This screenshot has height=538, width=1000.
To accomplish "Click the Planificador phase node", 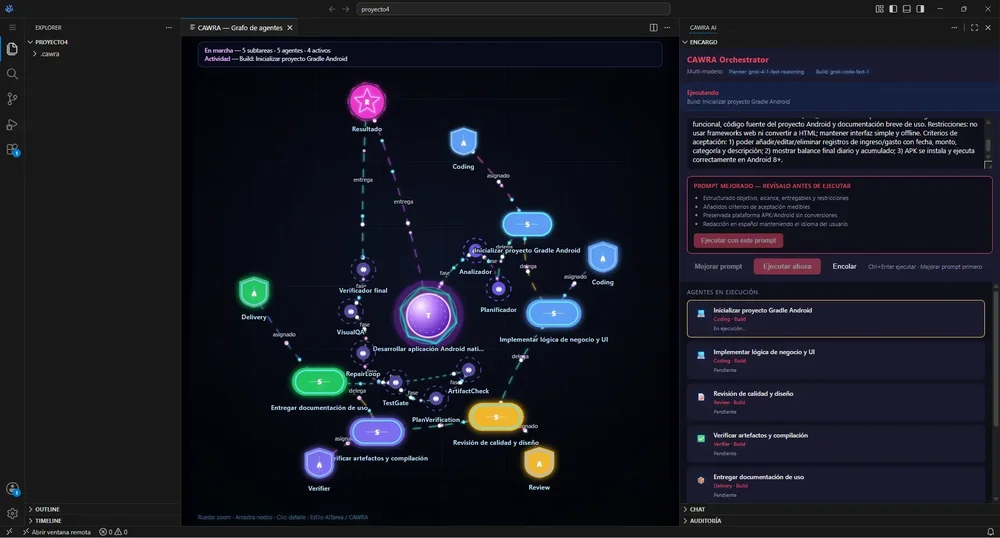I will point(499,289).
